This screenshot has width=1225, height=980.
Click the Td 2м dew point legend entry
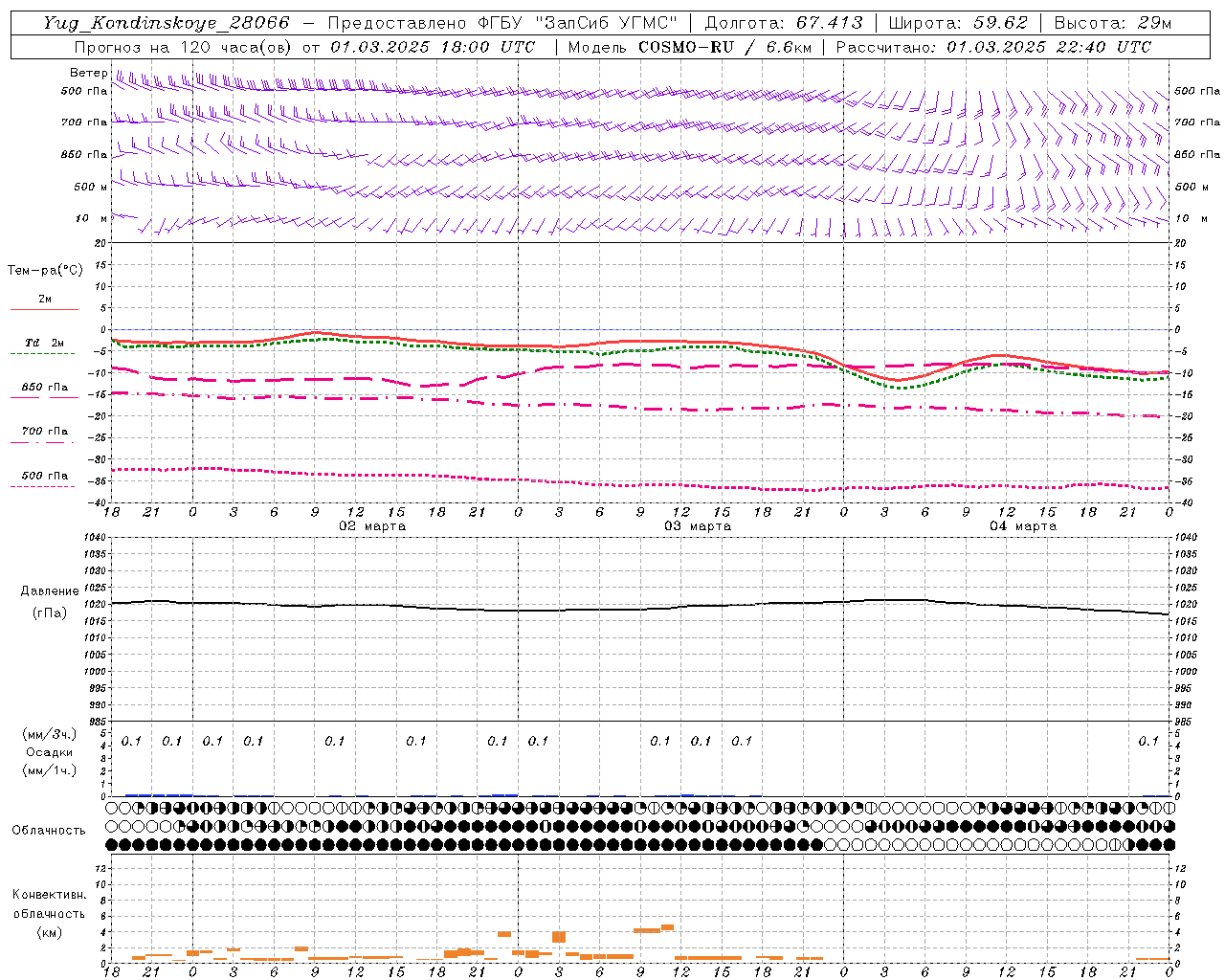[45, 343]
